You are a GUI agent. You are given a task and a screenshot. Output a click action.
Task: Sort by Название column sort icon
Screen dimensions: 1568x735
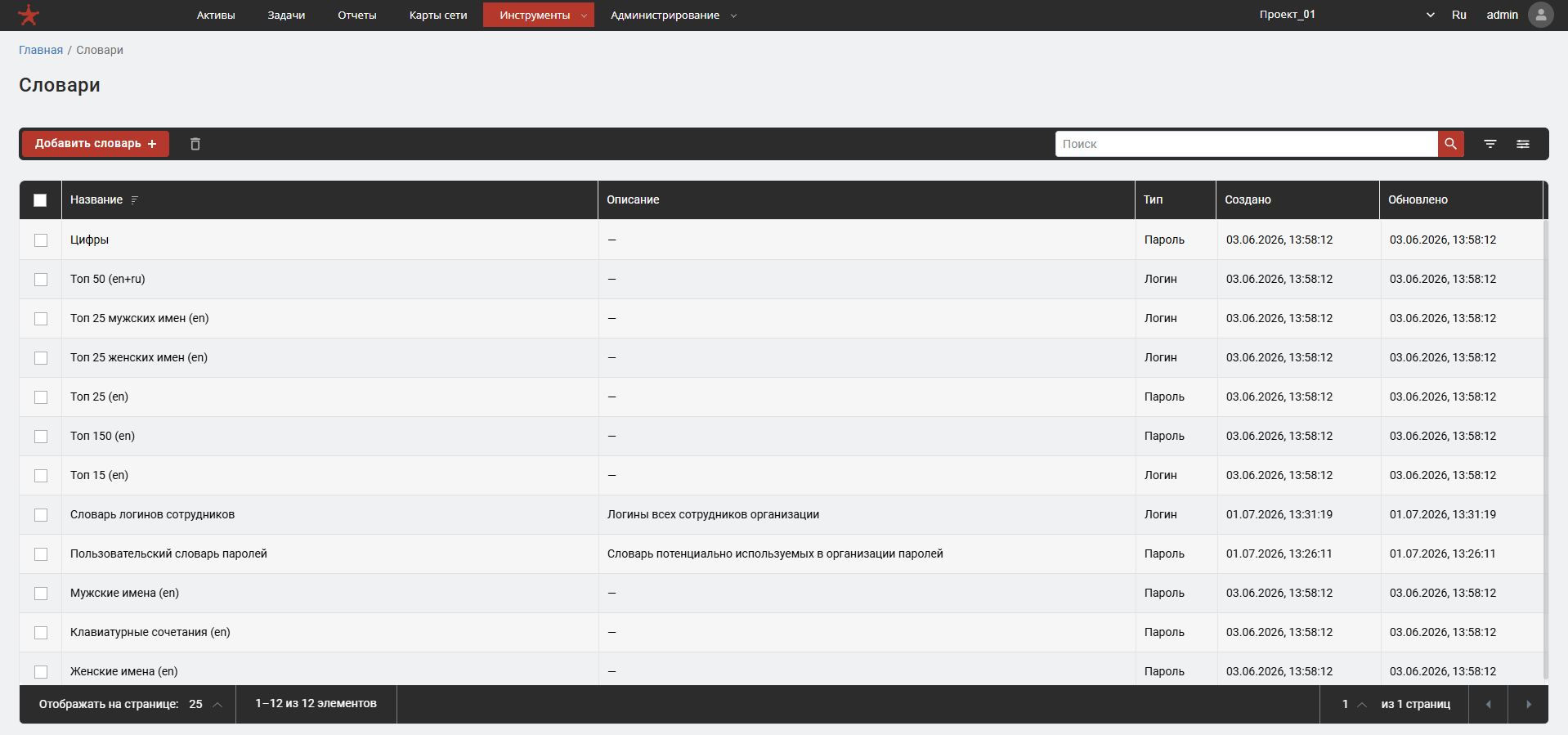135,200
